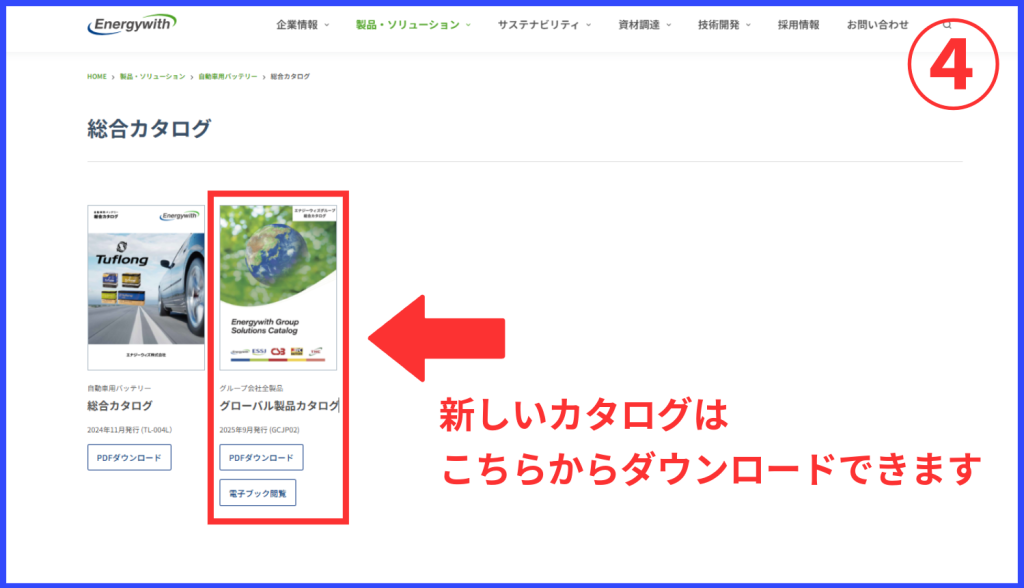Click the グローバル製品カタログ title link
The width and height of the screenshot is (1024, 588).
click(x=279, y=406)
